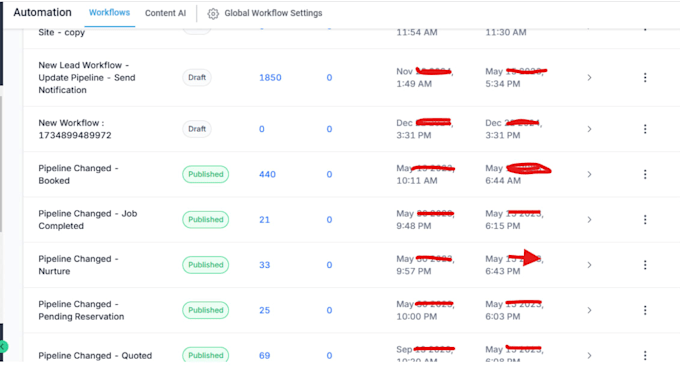
Task: Open the three-dot menu for Pipeline Changed - Booked
Action: pos(645,174)
